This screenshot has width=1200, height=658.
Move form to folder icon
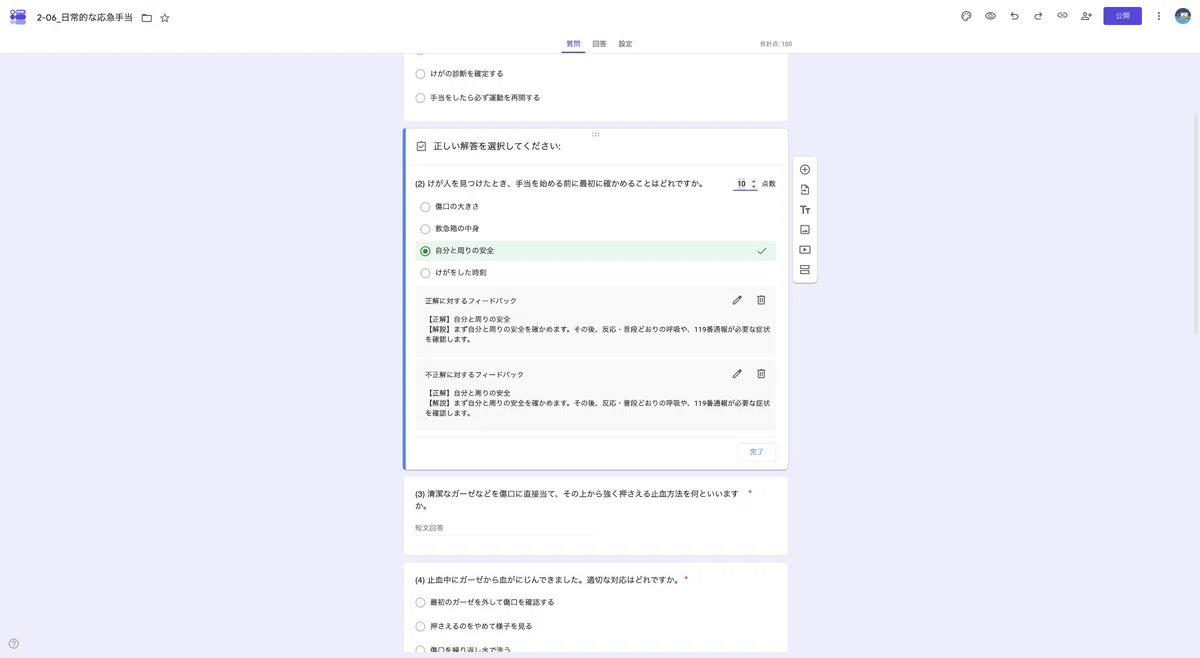pos(147,18)
